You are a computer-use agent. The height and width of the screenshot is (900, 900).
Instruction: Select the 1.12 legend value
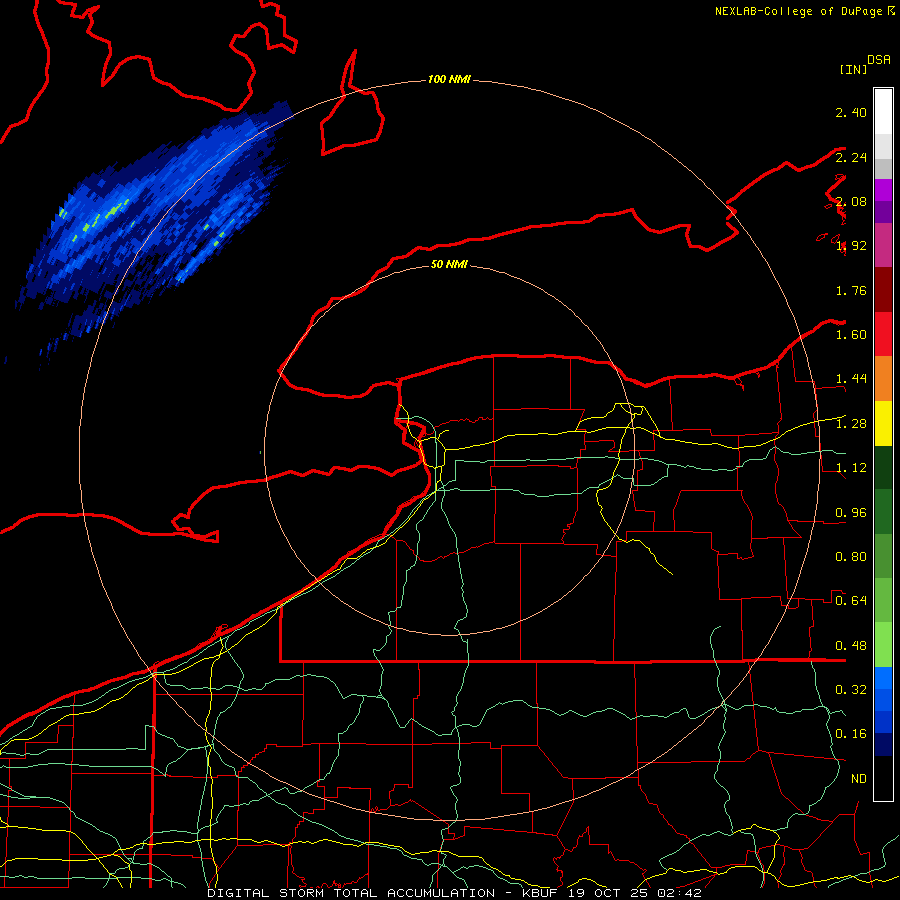coord(851,468)
